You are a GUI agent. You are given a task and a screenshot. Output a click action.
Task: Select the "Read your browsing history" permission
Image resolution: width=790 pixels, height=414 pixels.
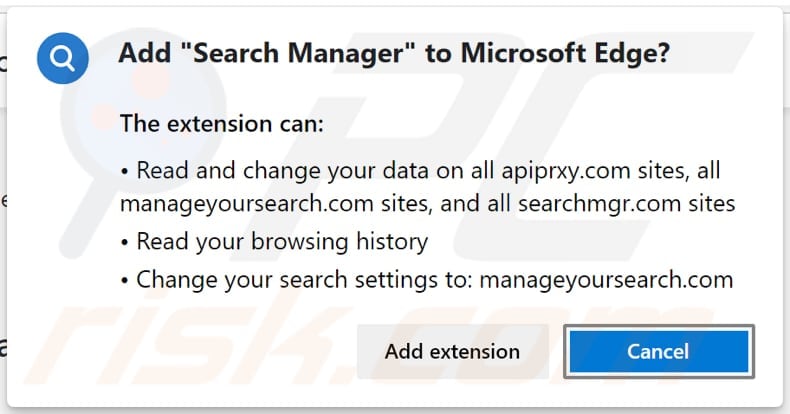pos(281,241)
